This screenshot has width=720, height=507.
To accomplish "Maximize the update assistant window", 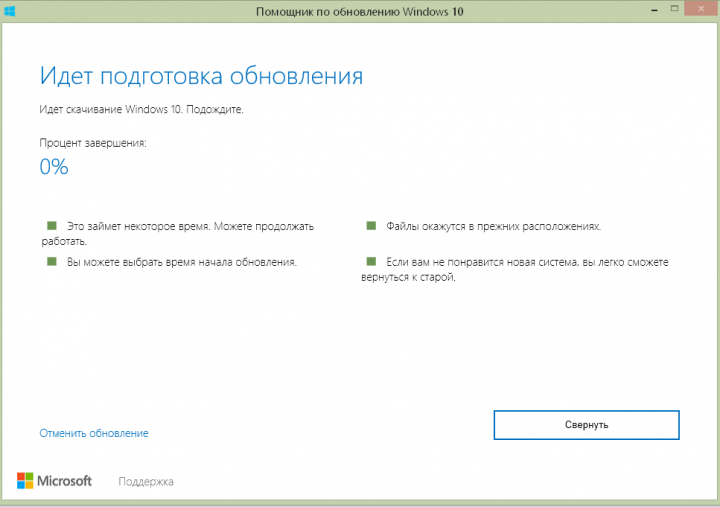I will 674,8.
